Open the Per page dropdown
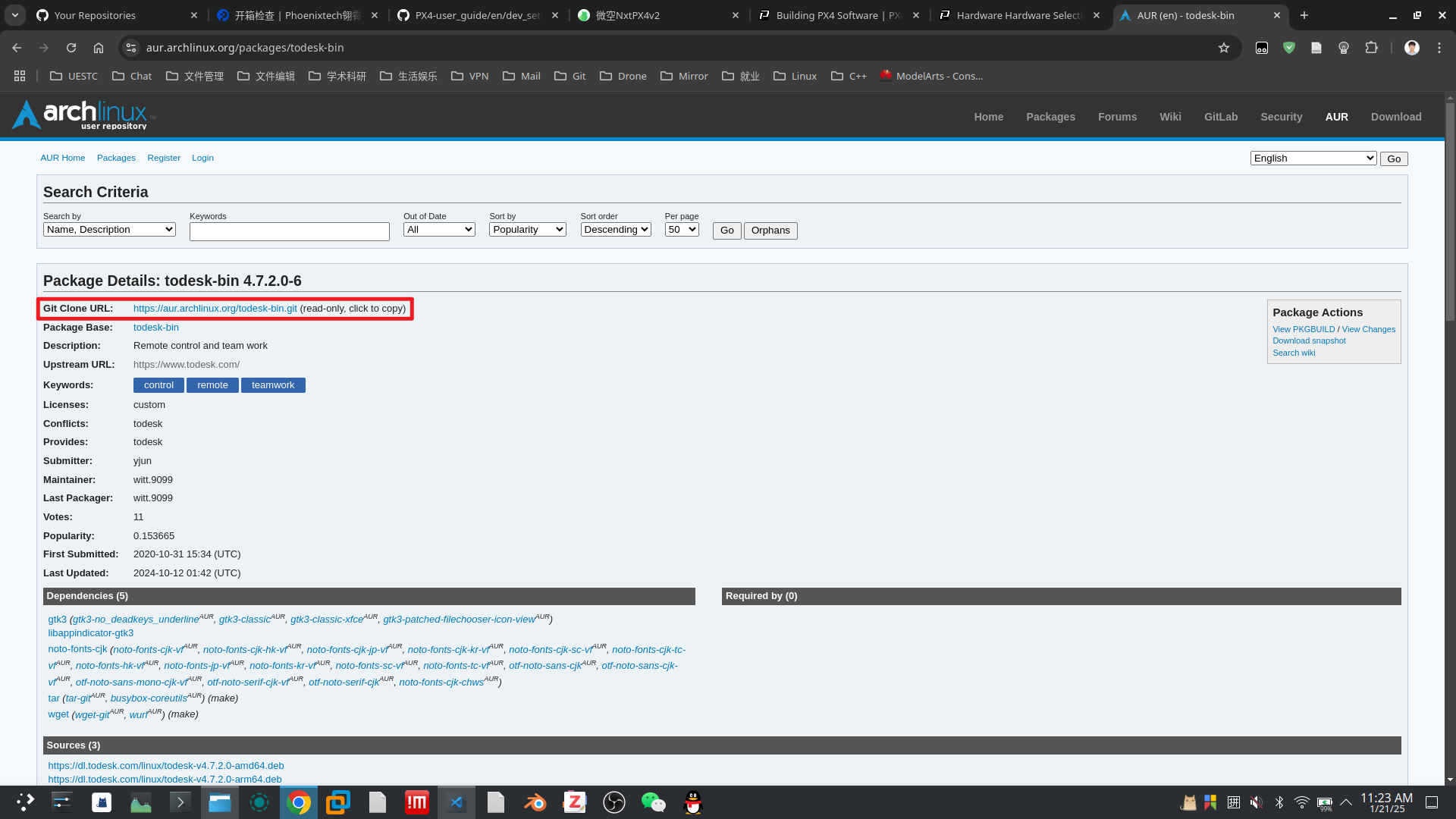This screenshot has width=1456, height=819. click(682, 230)
